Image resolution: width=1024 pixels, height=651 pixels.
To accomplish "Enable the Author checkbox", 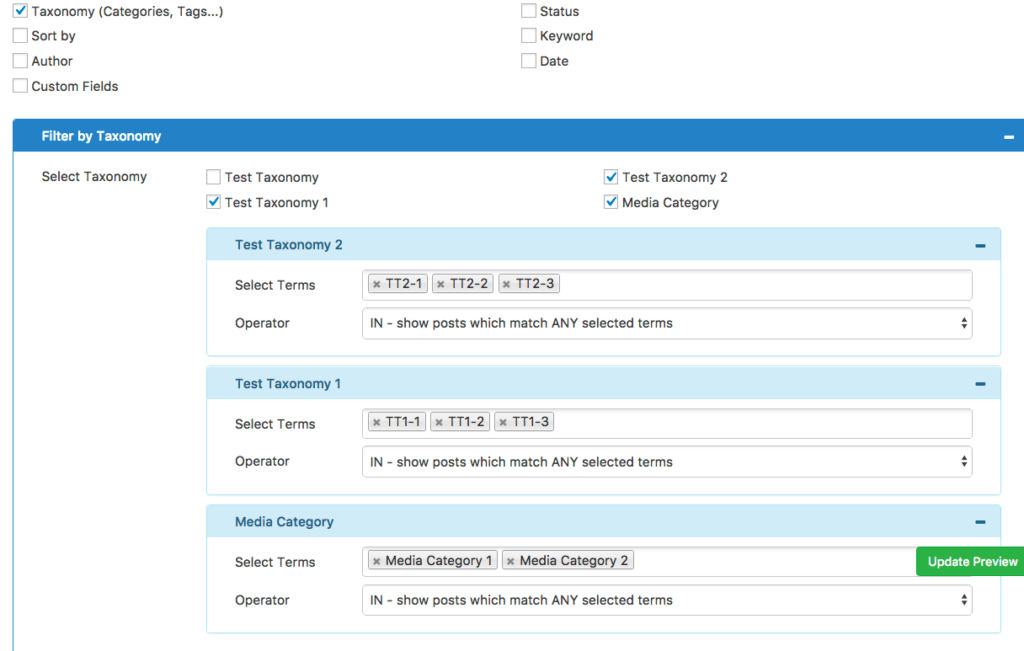I will click(20, 61).
